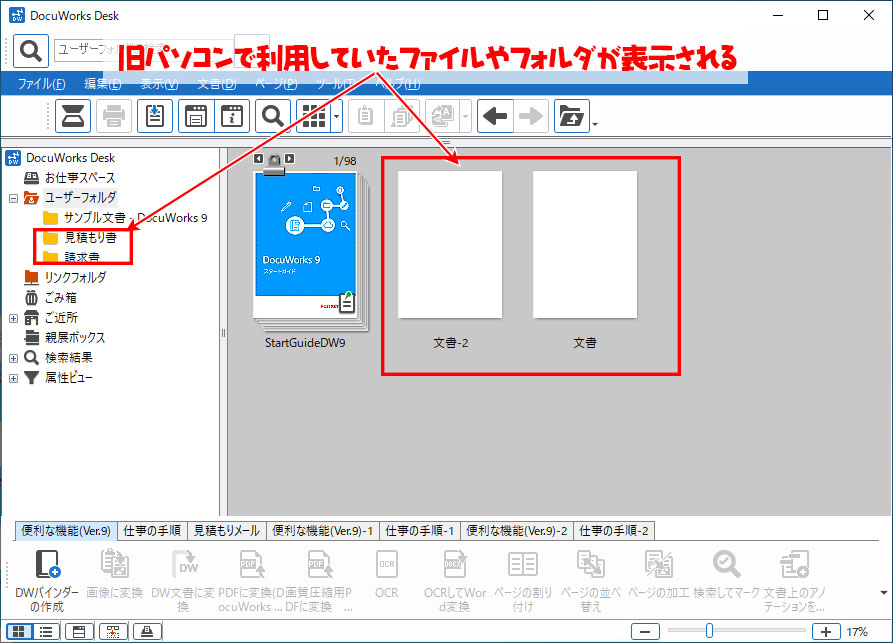Click the zoom slider handle in the status bar

(x=709, y=630)
